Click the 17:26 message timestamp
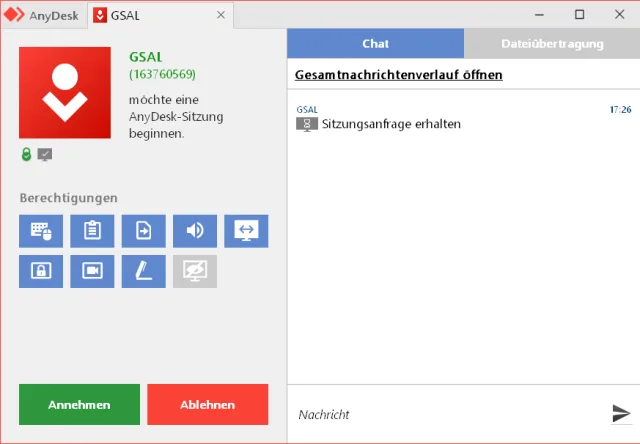Image resolution: width=640 pixels, height=444 pixels. (620, 109)
